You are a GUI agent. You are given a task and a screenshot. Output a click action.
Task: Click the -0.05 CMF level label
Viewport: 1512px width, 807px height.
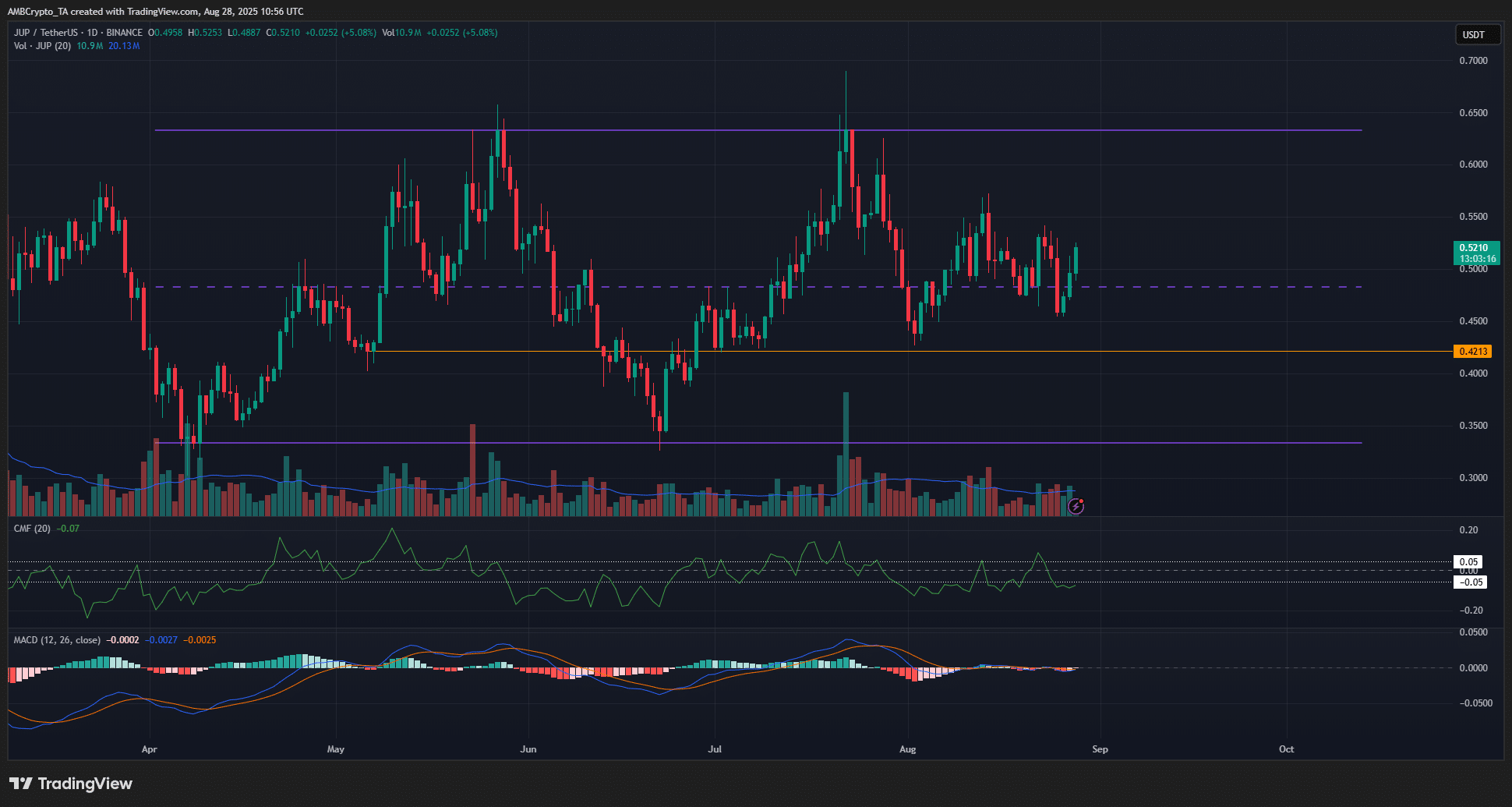pyautogui.click(x=1470, y=582)
